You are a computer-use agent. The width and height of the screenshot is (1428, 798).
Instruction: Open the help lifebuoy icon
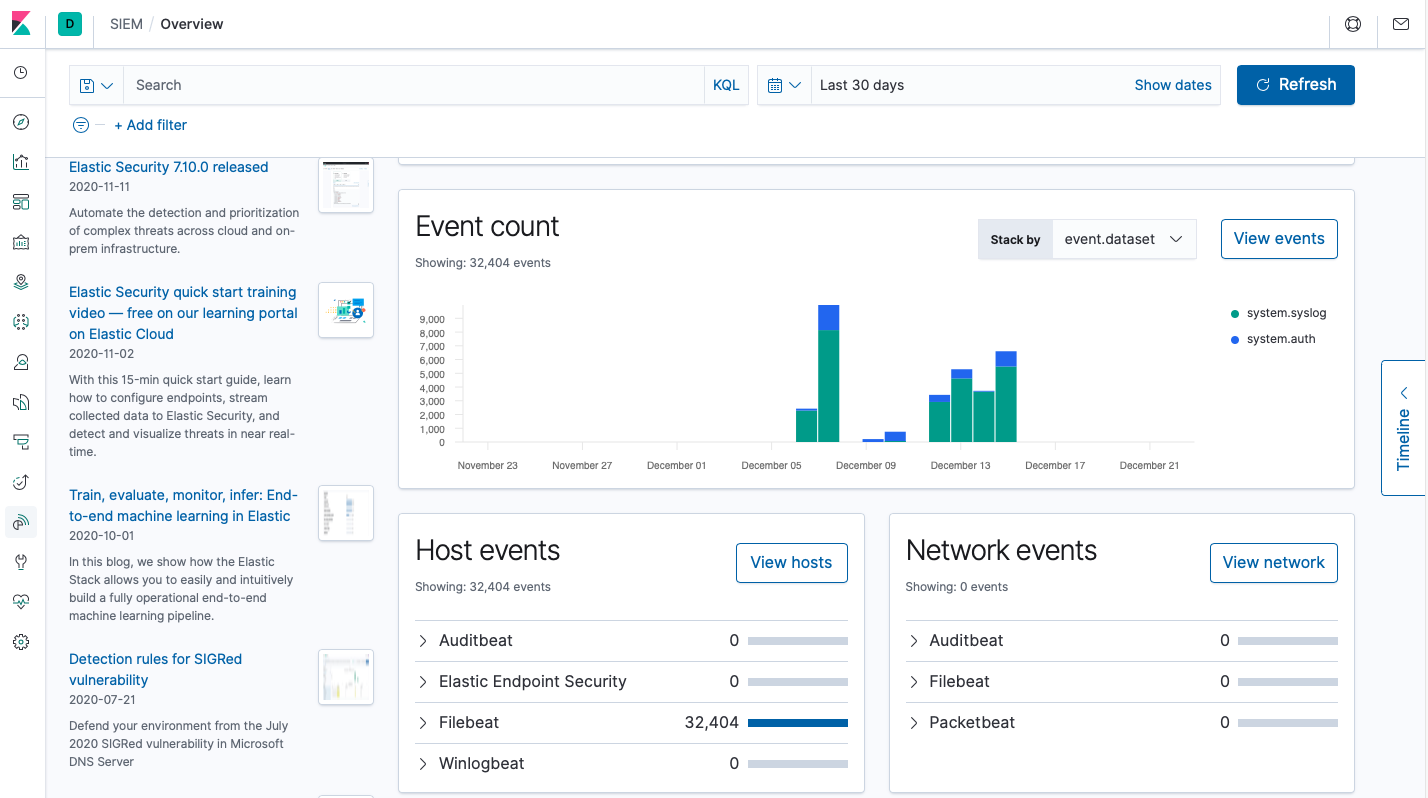(1353, 24)
